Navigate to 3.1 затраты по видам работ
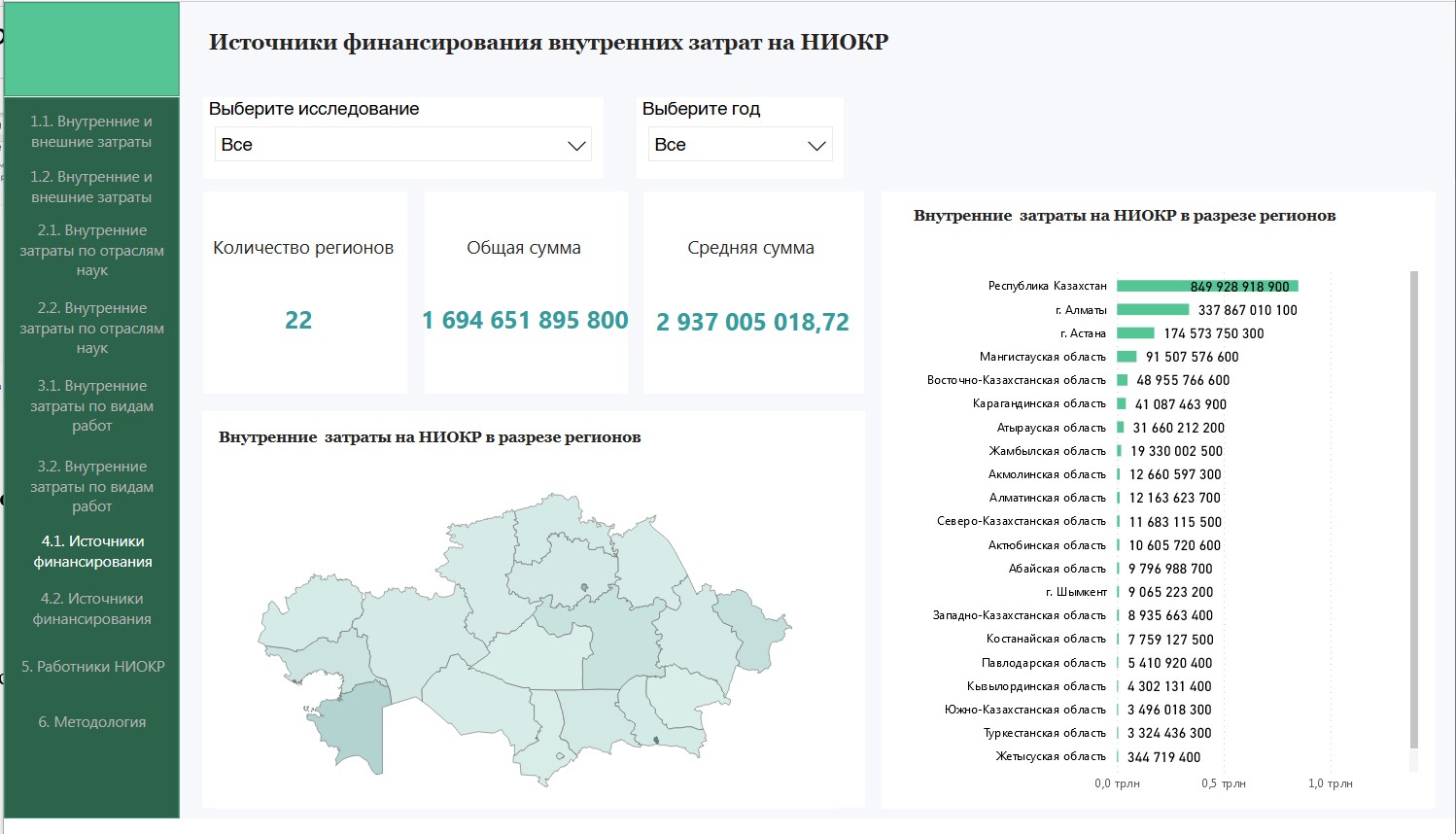Image resolution: width=1456 pixels, height=834 pixels. coord(91,405)
